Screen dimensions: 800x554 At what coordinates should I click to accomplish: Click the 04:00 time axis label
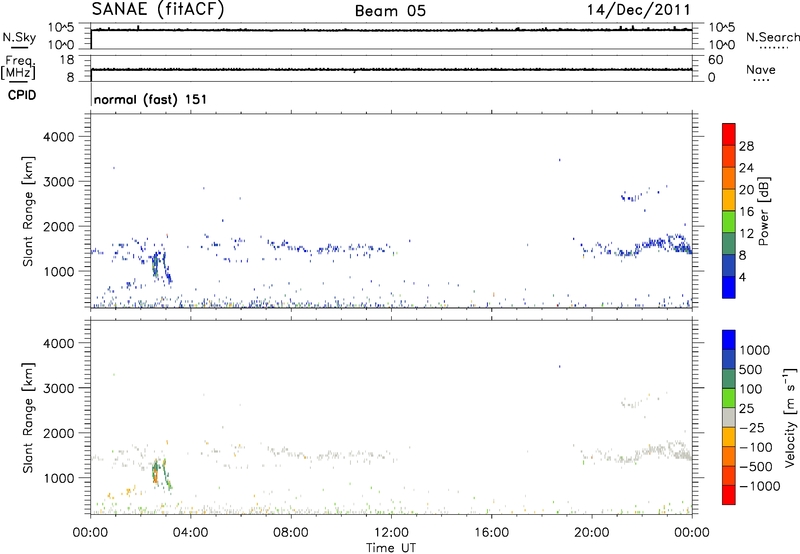pos(191,533)
